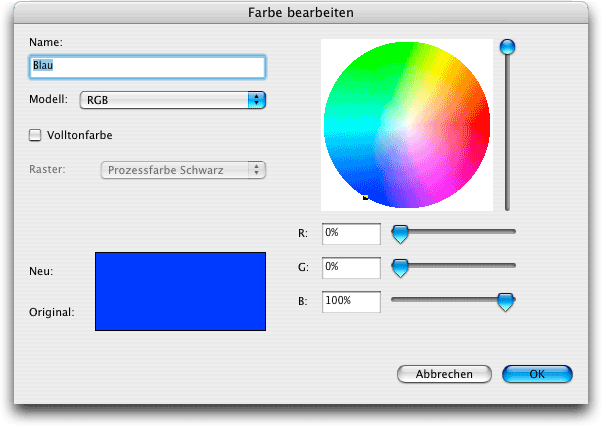Click the color wheel picker
602x427 pixels.
click(407, 125)
